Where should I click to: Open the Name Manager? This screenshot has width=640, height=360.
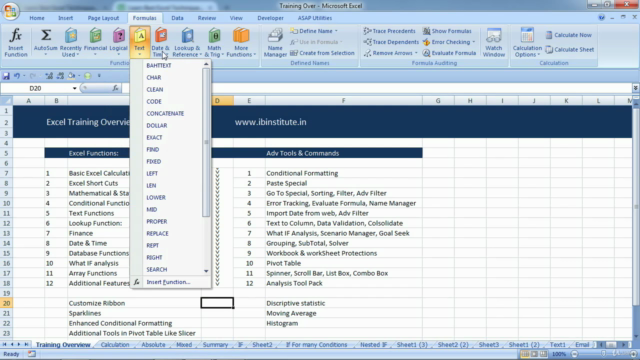tap(275, 42)
